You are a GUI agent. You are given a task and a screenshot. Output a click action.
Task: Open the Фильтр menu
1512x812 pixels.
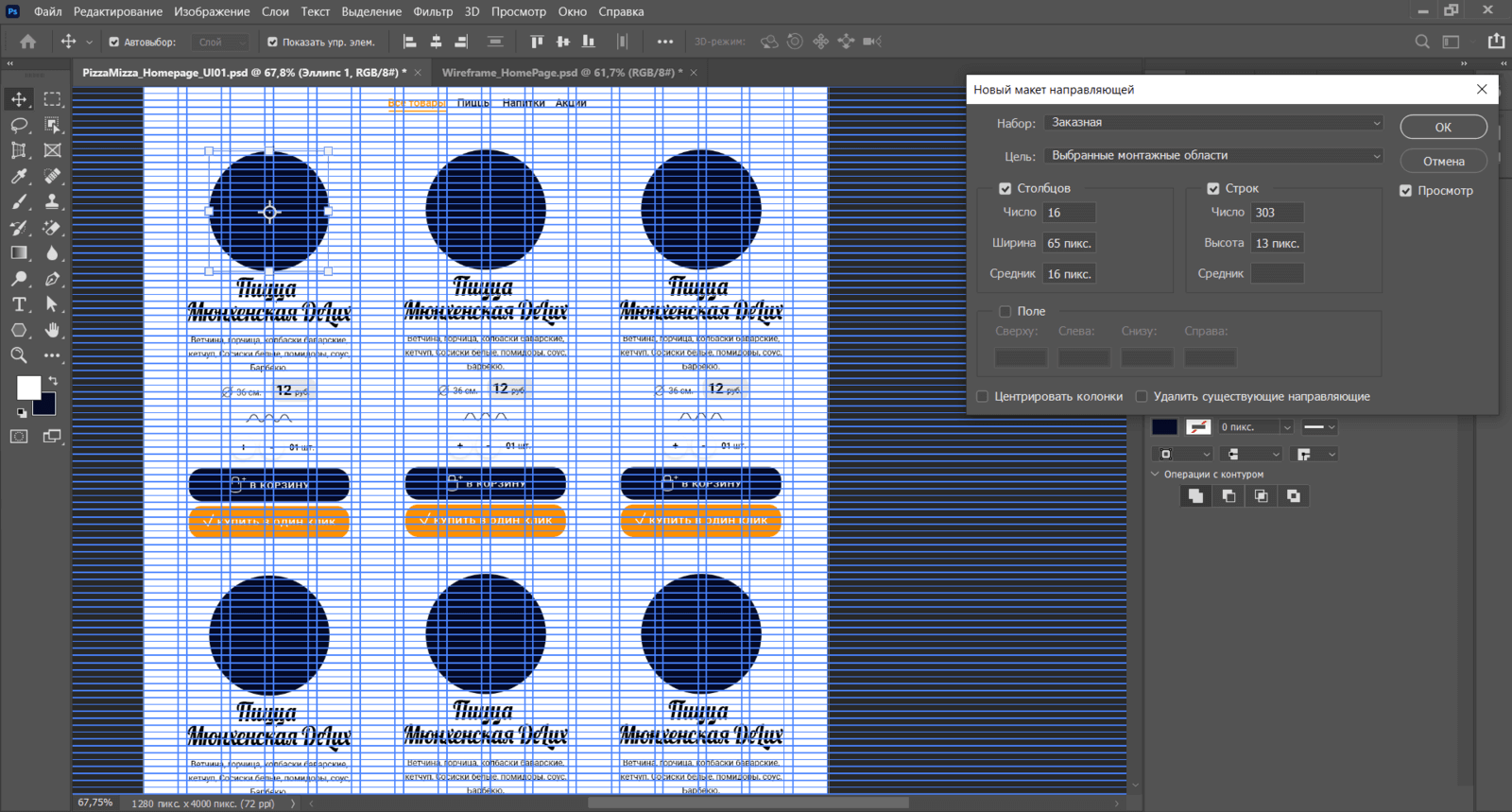point(433,11)
